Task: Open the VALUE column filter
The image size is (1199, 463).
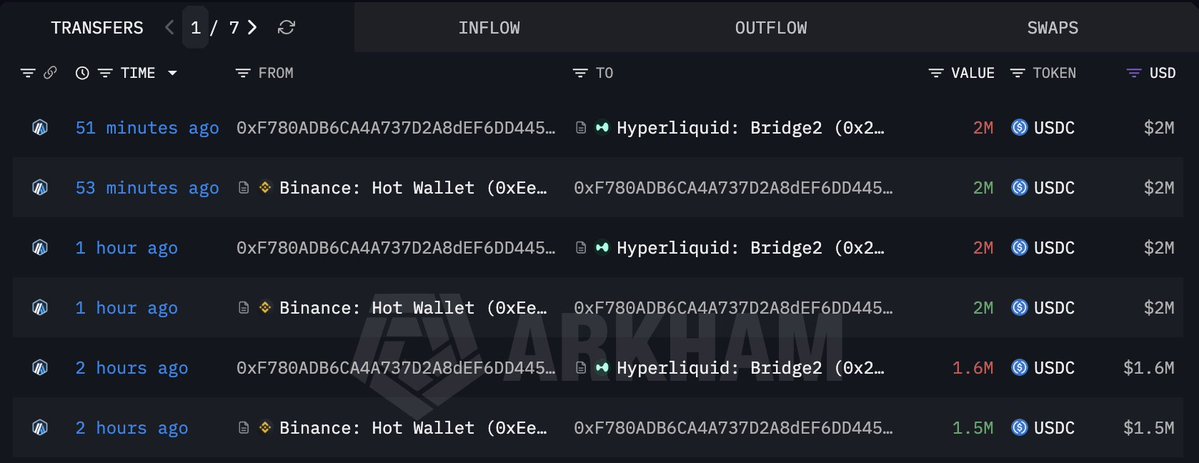Action: [x=936, y=73]
